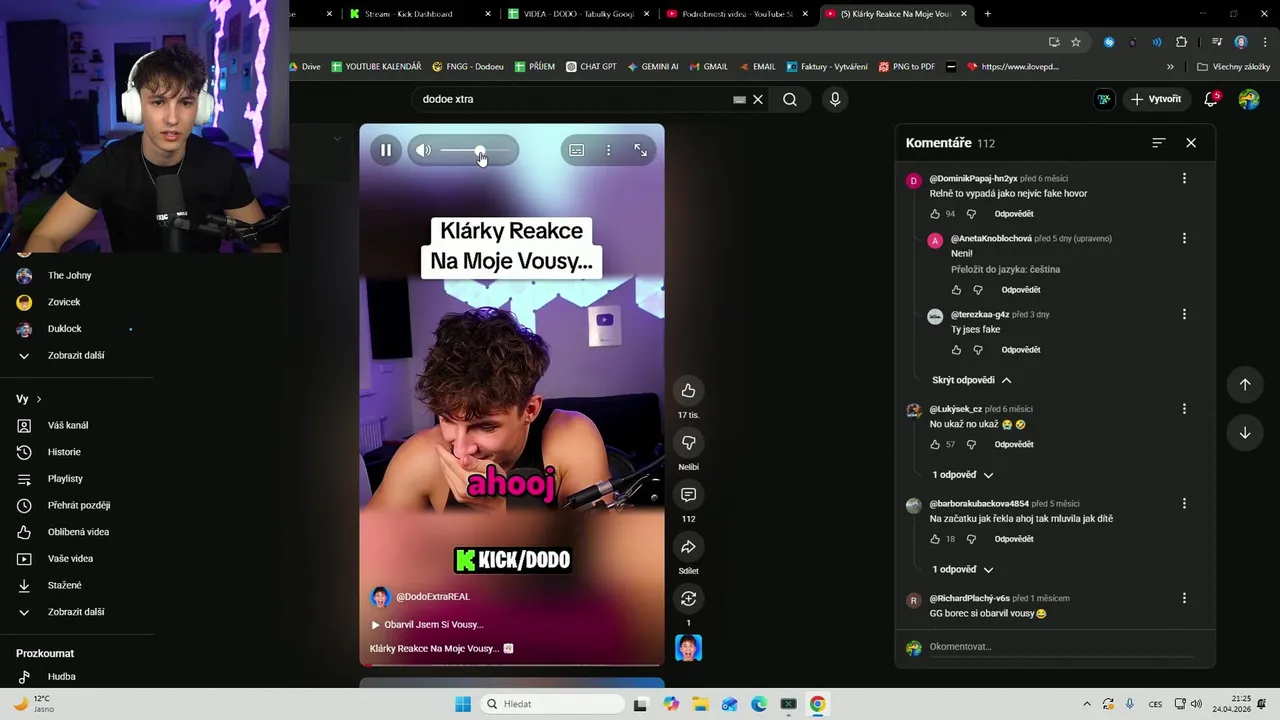Open the three-dot menu on the video player
Viewport: 1280px width, 720px height.
click(x=608, y=150)
